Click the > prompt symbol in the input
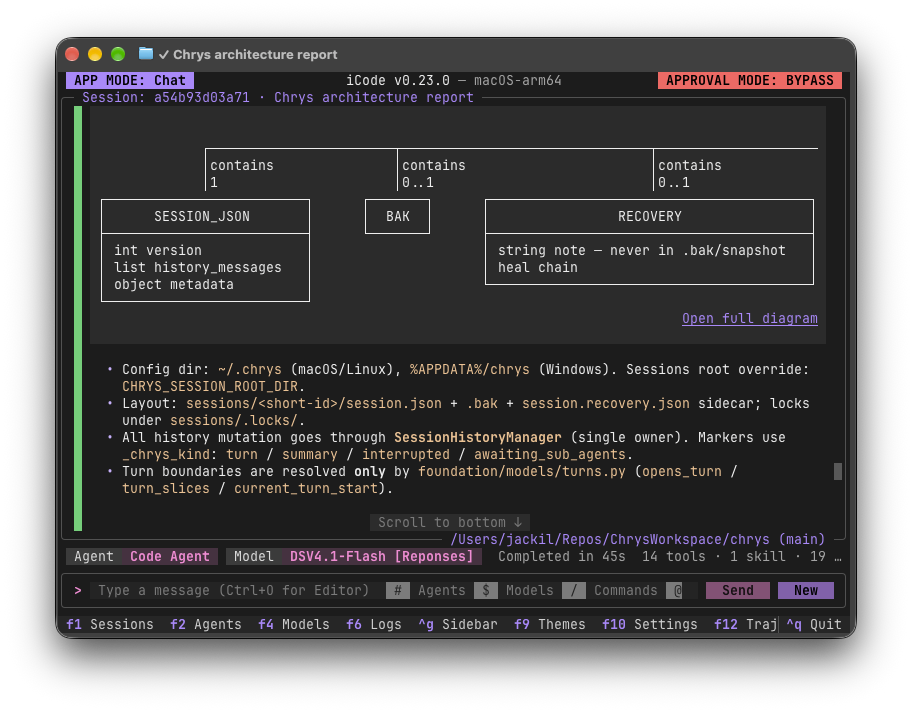 click(78, 590)
